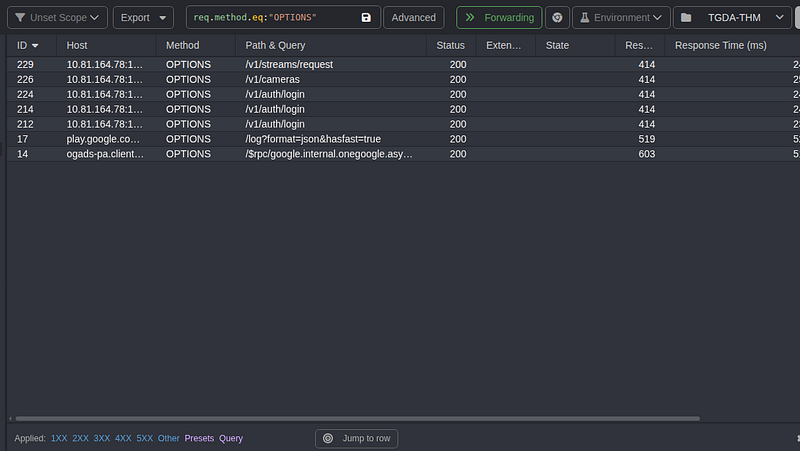Toggle the 4XX status filter
This screenshot has height=451, width=800.
[123, 438]
